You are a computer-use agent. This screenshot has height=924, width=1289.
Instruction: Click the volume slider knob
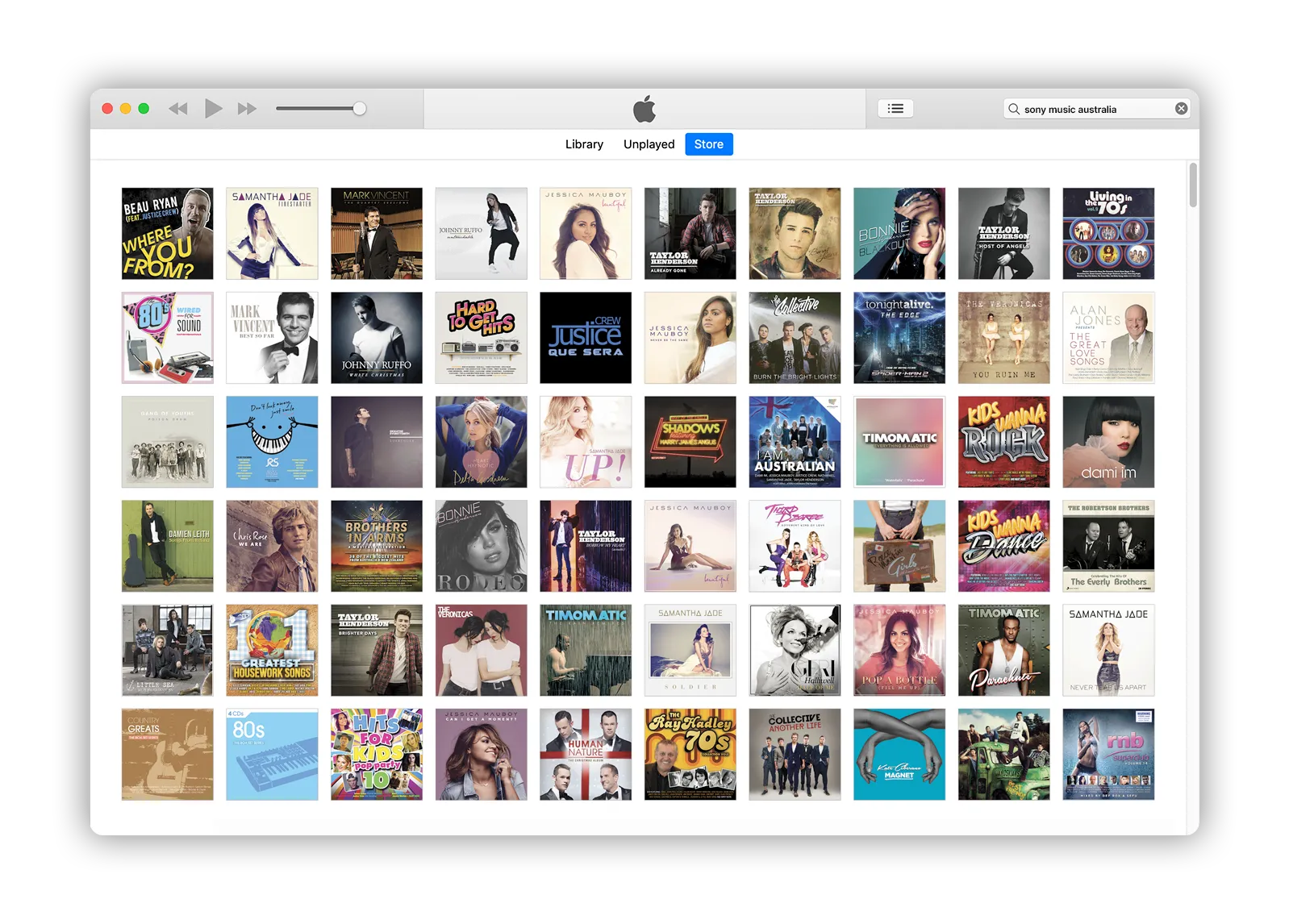coord(360,108)
